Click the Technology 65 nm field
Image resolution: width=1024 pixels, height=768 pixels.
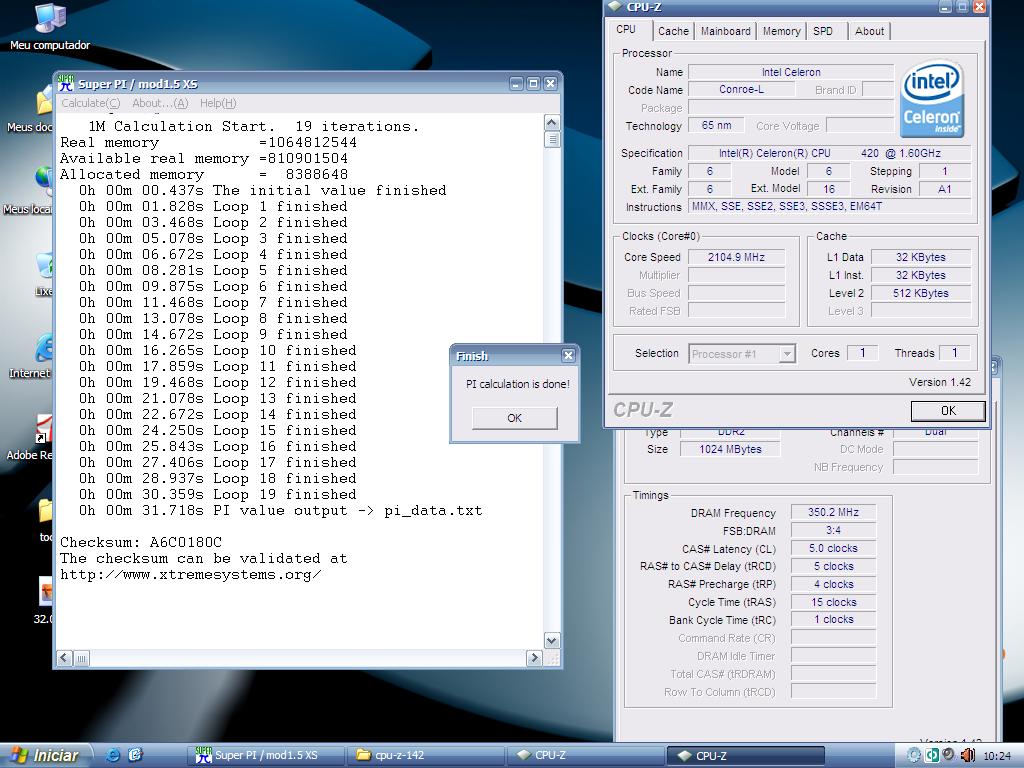[716, 125]
